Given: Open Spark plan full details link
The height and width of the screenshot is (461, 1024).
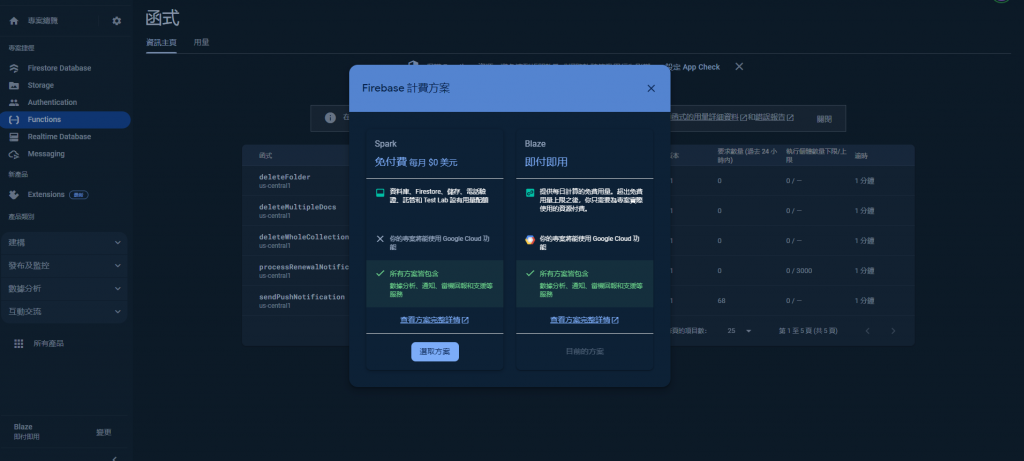Looking at the screenshot, I should 434,320.
